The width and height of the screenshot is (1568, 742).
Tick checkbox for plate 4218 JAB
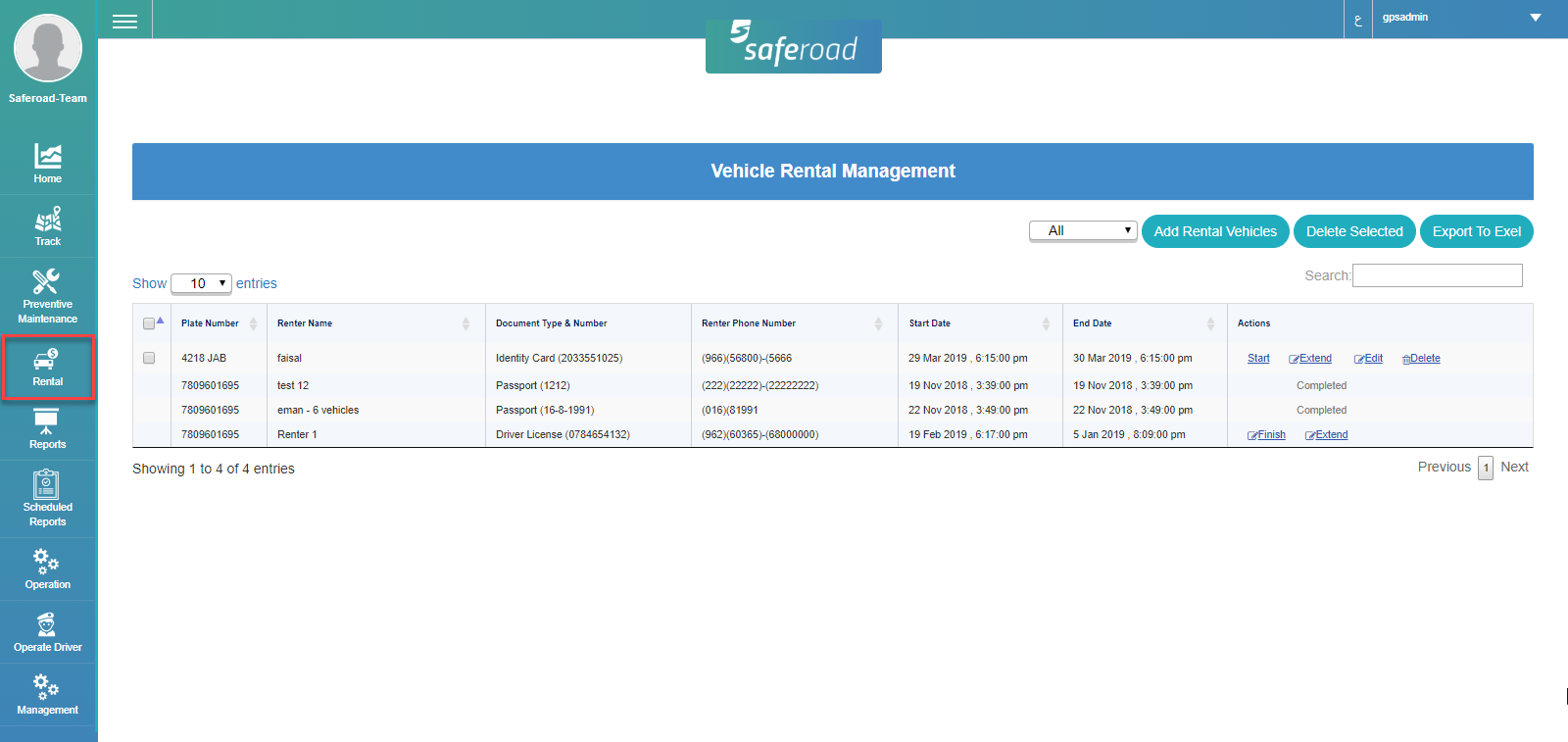pyautogui.click(x=149, y=358)
